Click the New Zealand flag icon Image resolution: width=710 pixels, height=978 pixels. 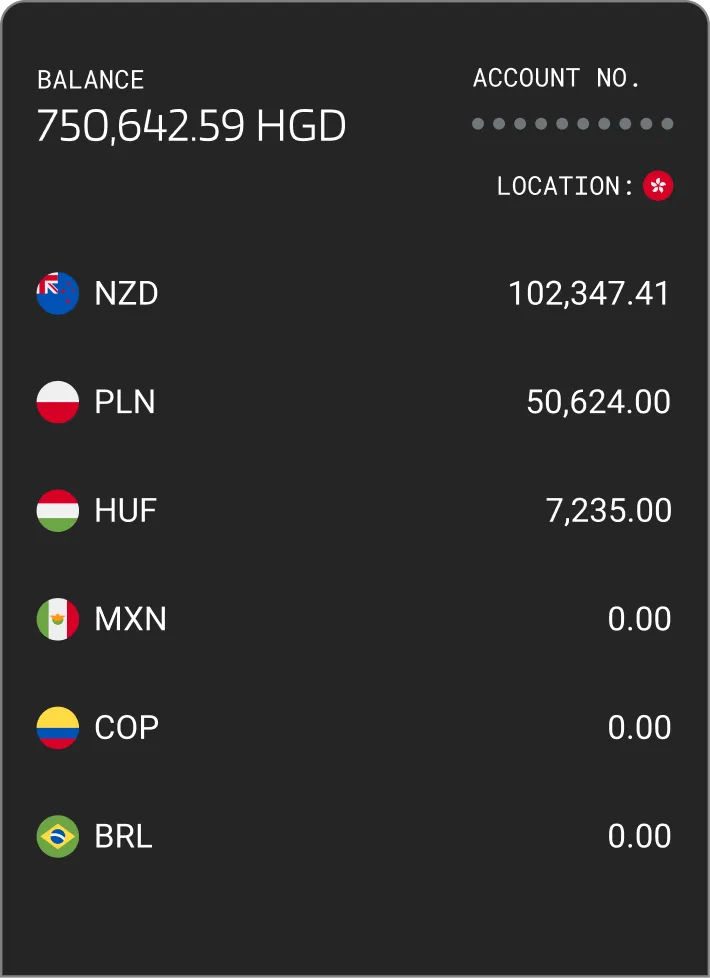(x=57, y=293)
